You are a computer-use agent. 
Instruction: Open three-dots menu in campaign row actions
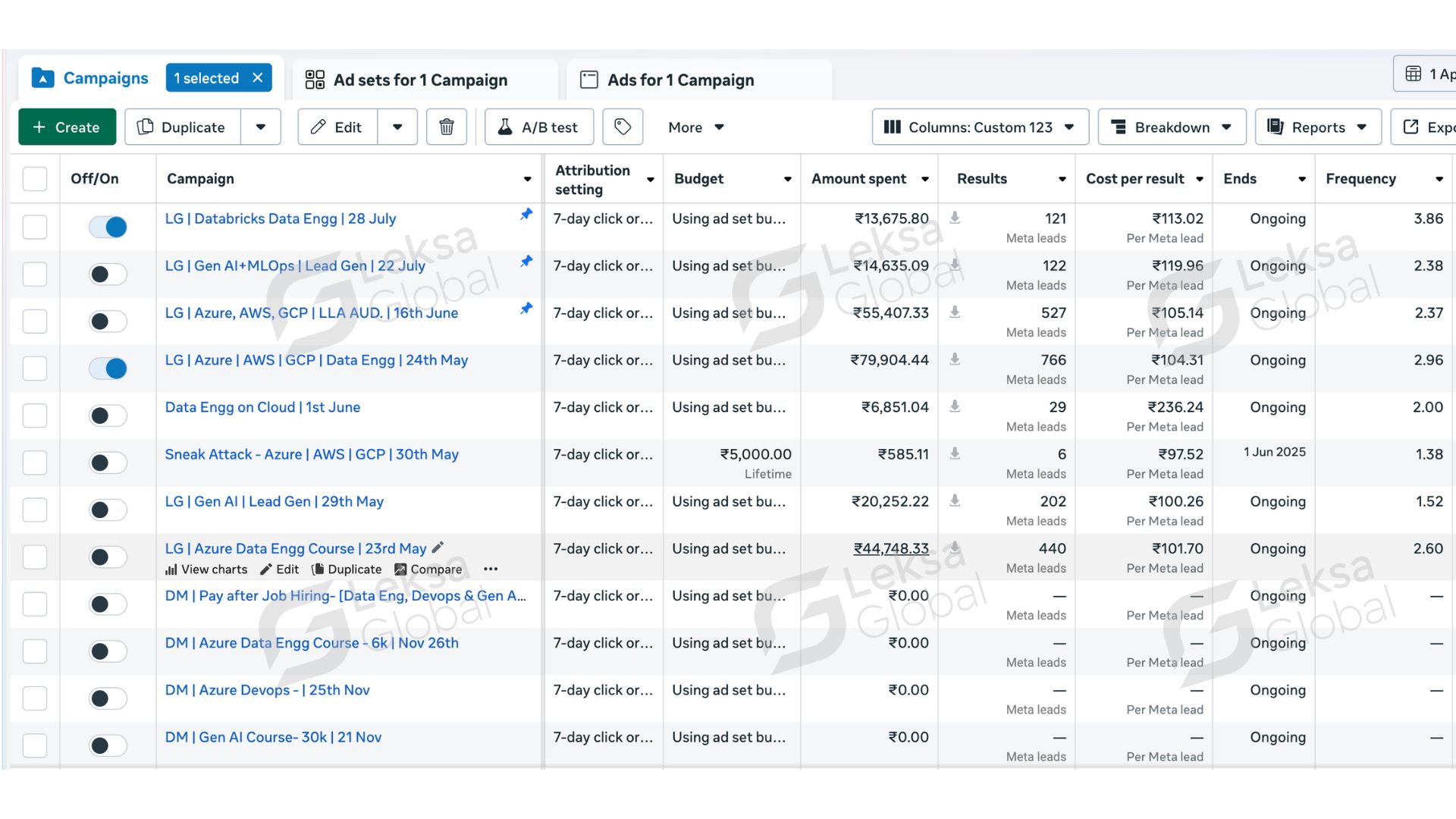491,569
